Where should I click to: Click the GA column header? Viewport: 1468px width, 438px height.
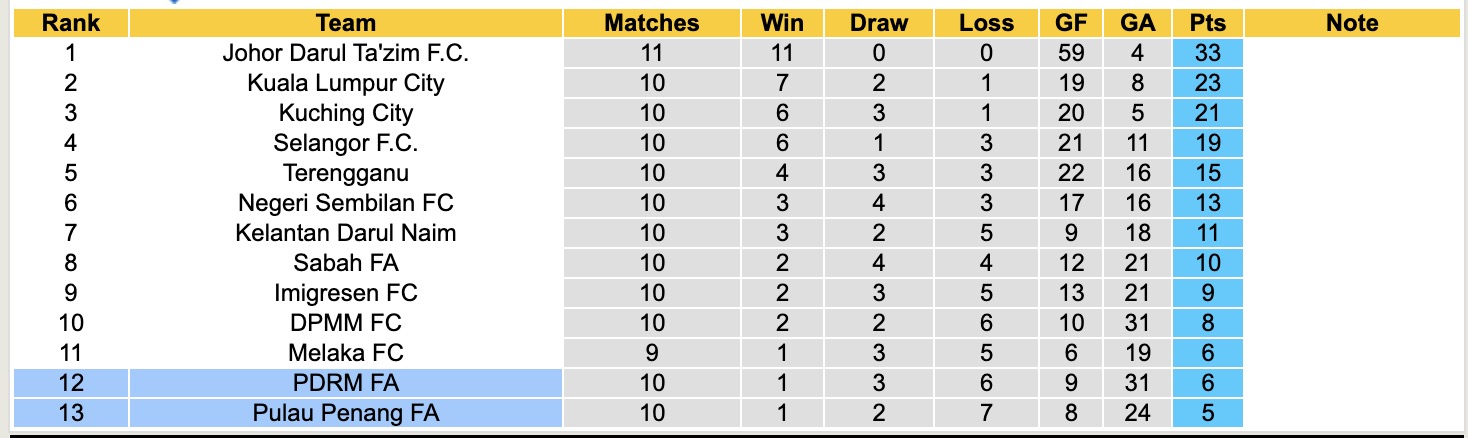pos(1138,23)
